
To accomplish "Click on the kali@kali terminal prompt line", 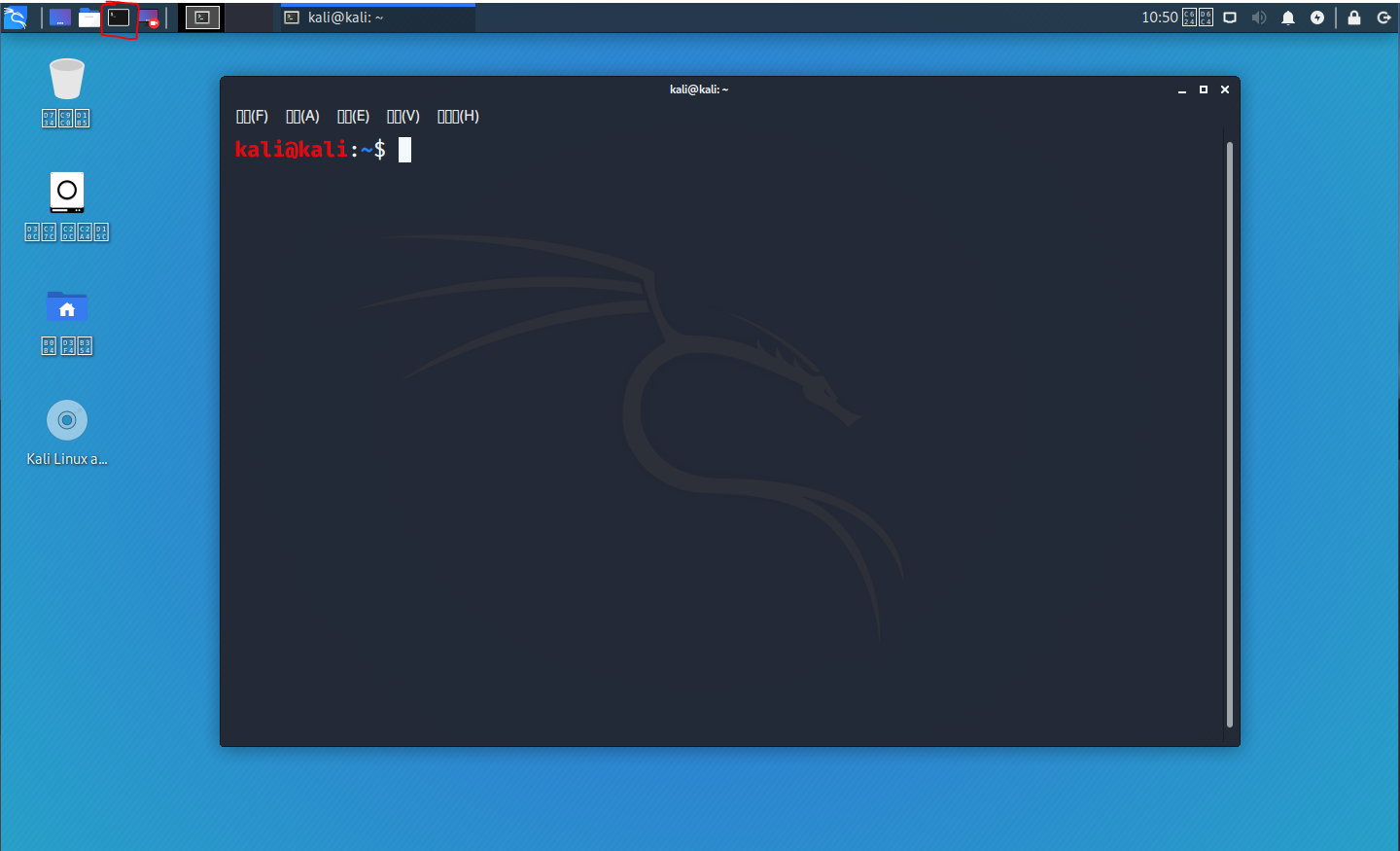I will click(x=323, y=149).
